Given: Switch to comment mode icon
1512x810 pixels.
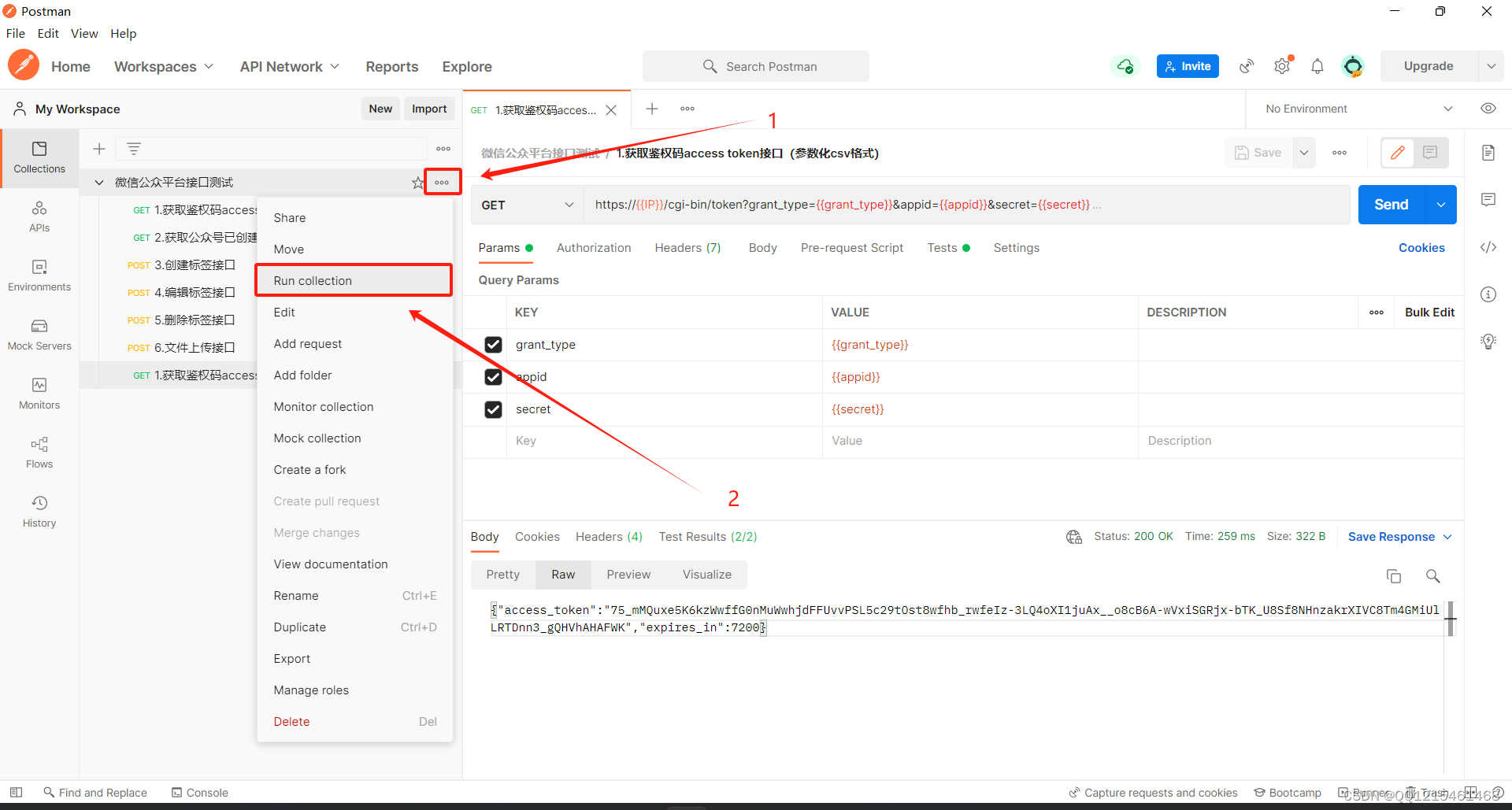Looking at the screenshot, I should tap(1430, 153).
